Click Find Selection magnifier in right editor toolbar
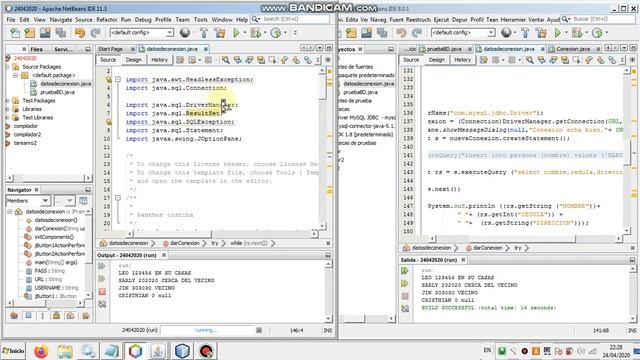 pos(529,60)
